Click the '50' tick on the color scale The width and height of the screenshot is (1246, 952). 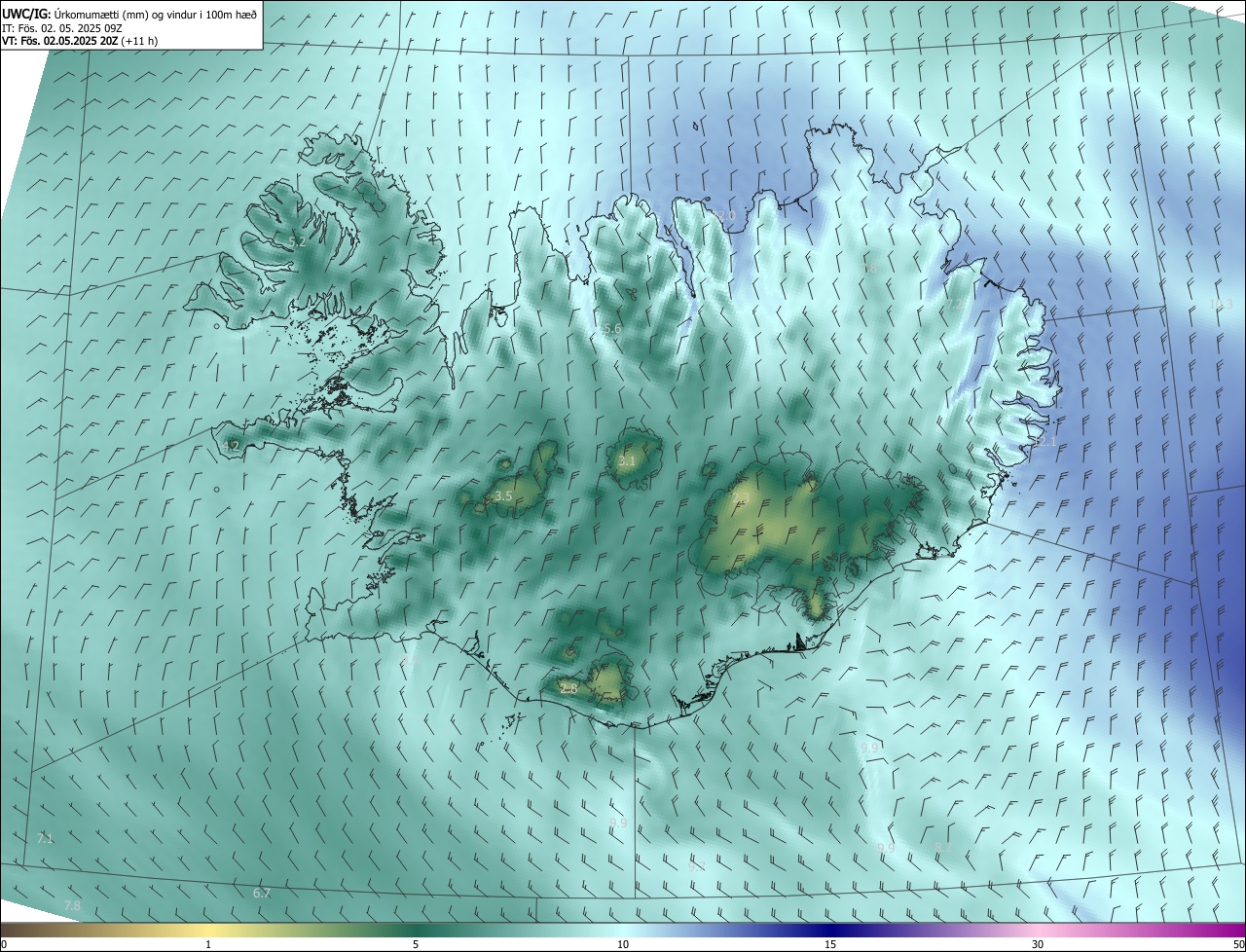(x=1238, y=944)
